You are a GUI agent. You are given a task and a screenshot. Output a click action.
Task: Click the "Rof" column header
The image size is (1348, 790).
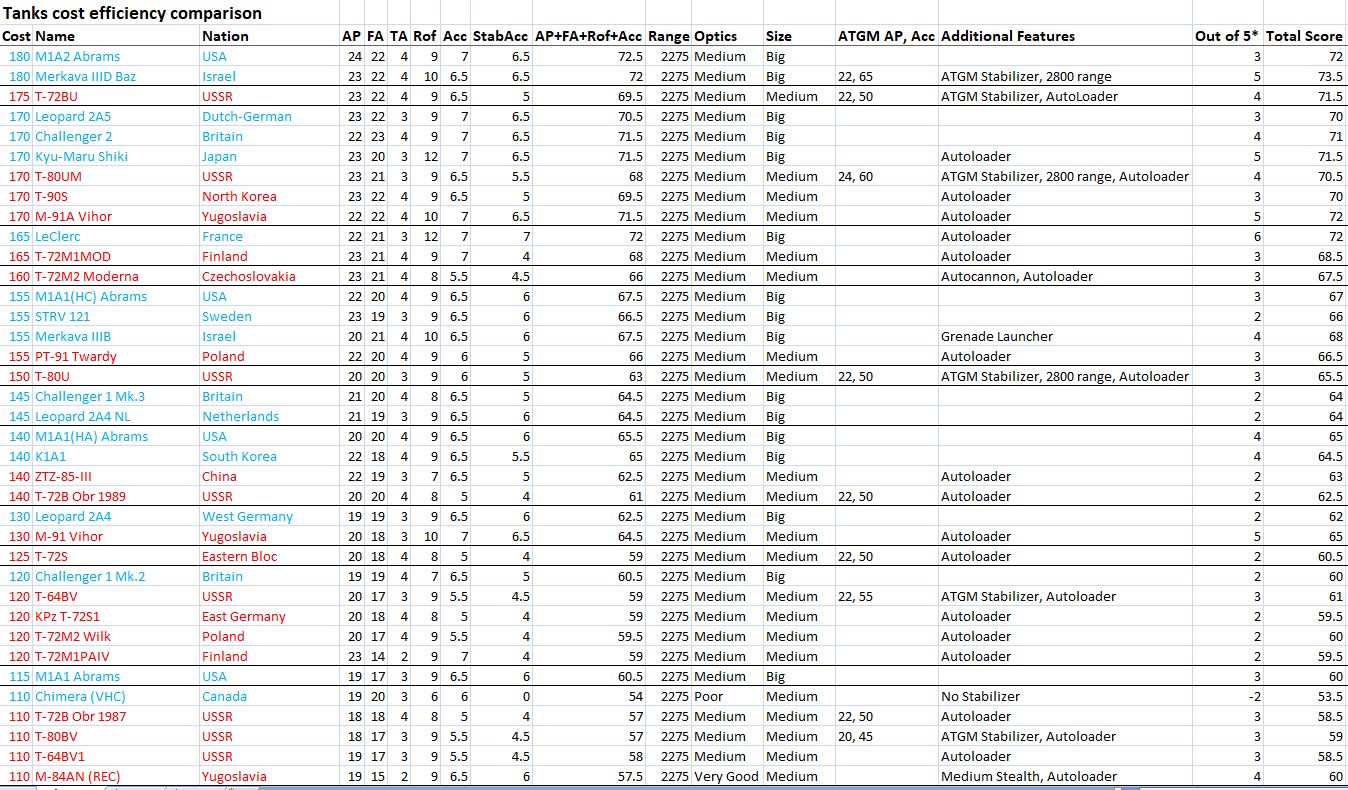(425, 36)
